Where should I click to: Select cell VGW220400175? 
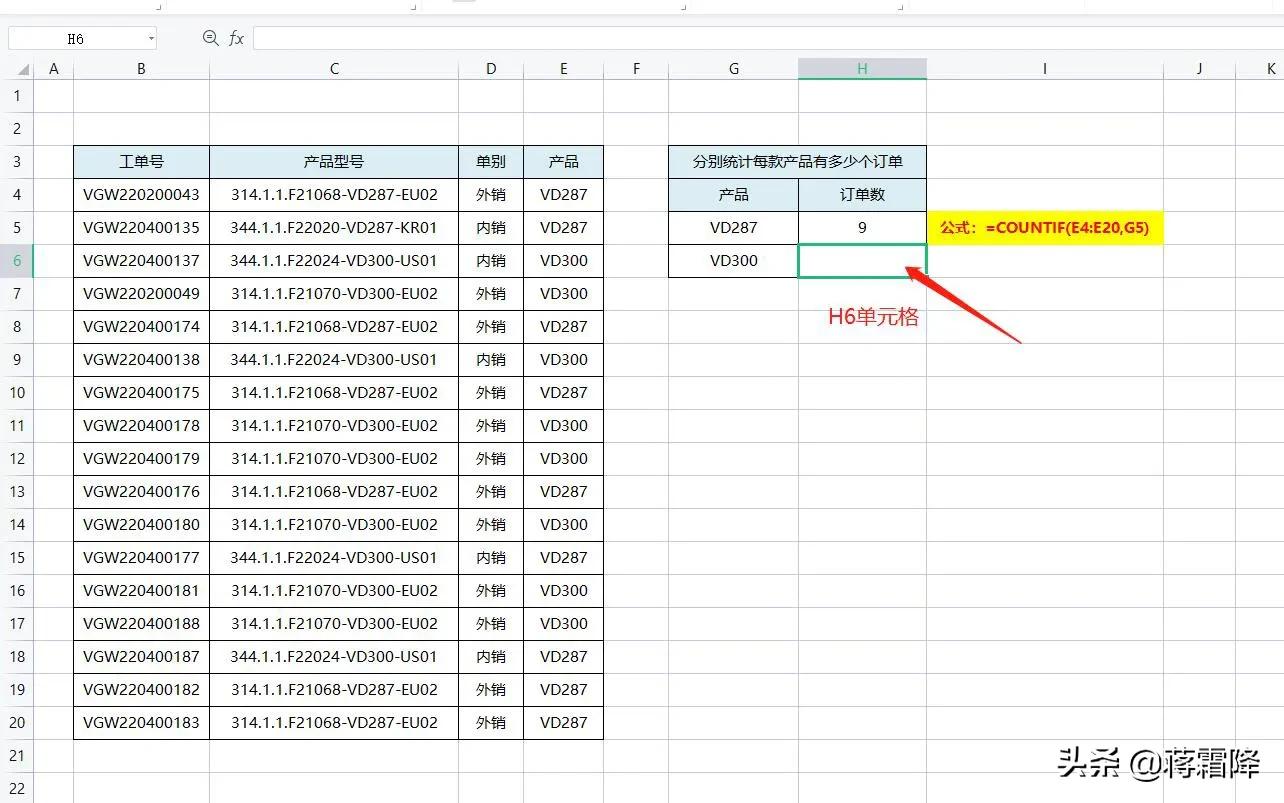142,393
